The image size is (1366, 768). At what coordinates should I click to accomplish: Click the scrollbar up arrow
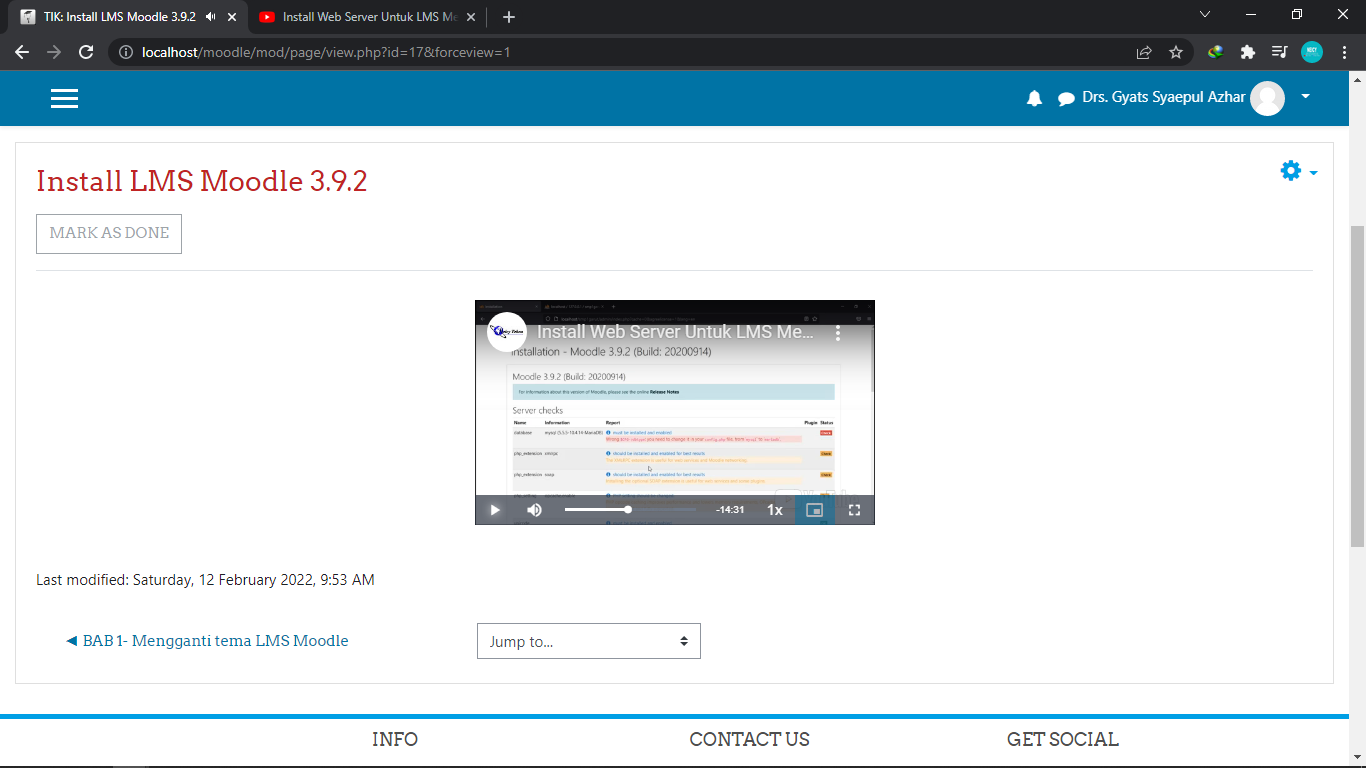(x=1357, y=79)
